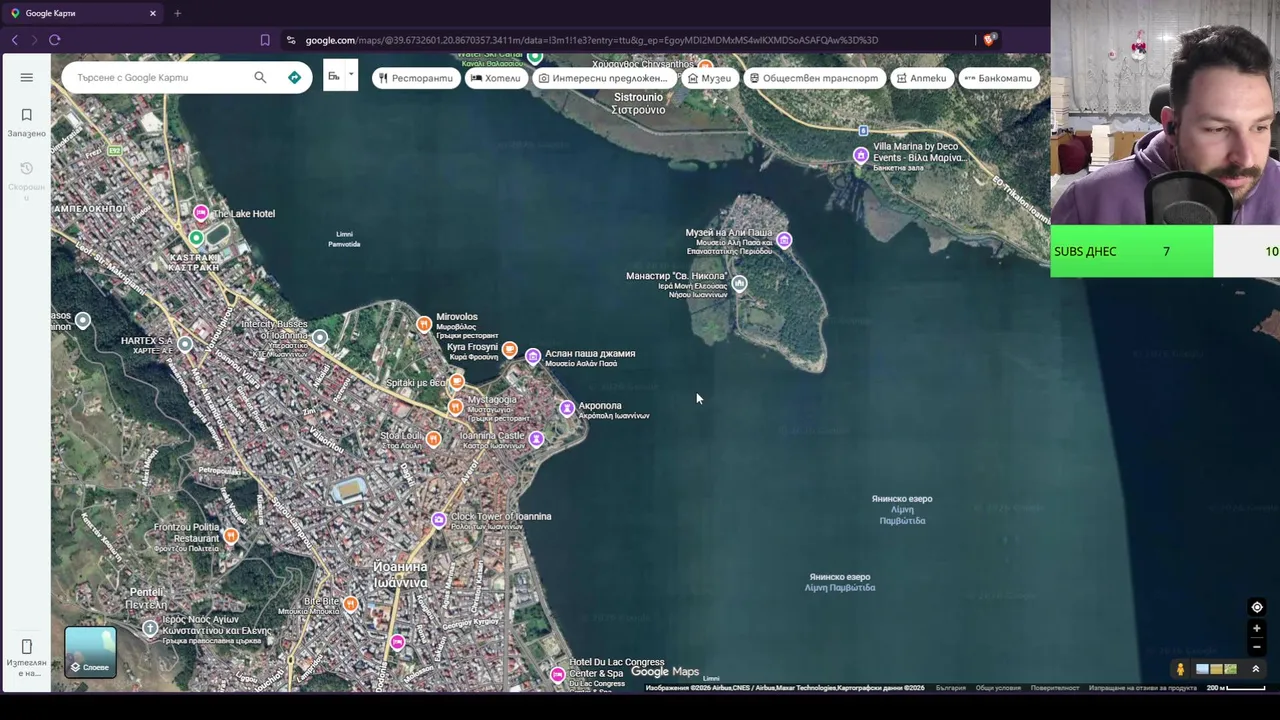The width and height of the screenshot is (1280, 720).
Task: Zoom out with the minus icon
Action: point(1257,646)
